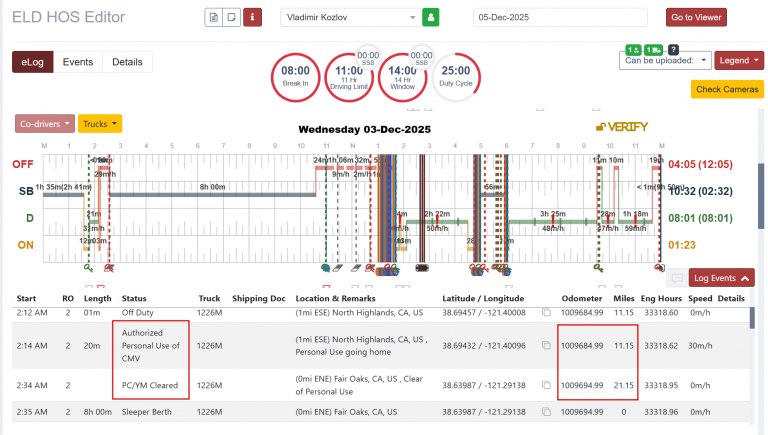Image resolution: width=768 pixels, height=435 pixels.
Task: Open the Vladimir Kozlov driver dropdown
Action: tap(351, 17)
